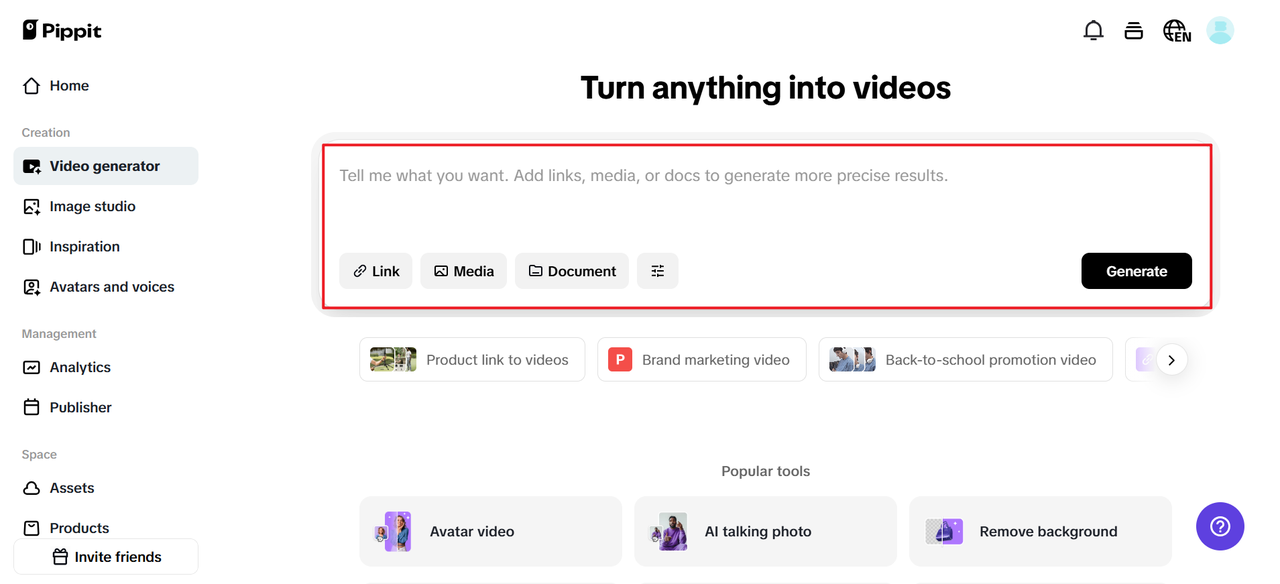
Task: Change language via globe EN icon
Action: pyautogui.click(x=1177, y=31)
